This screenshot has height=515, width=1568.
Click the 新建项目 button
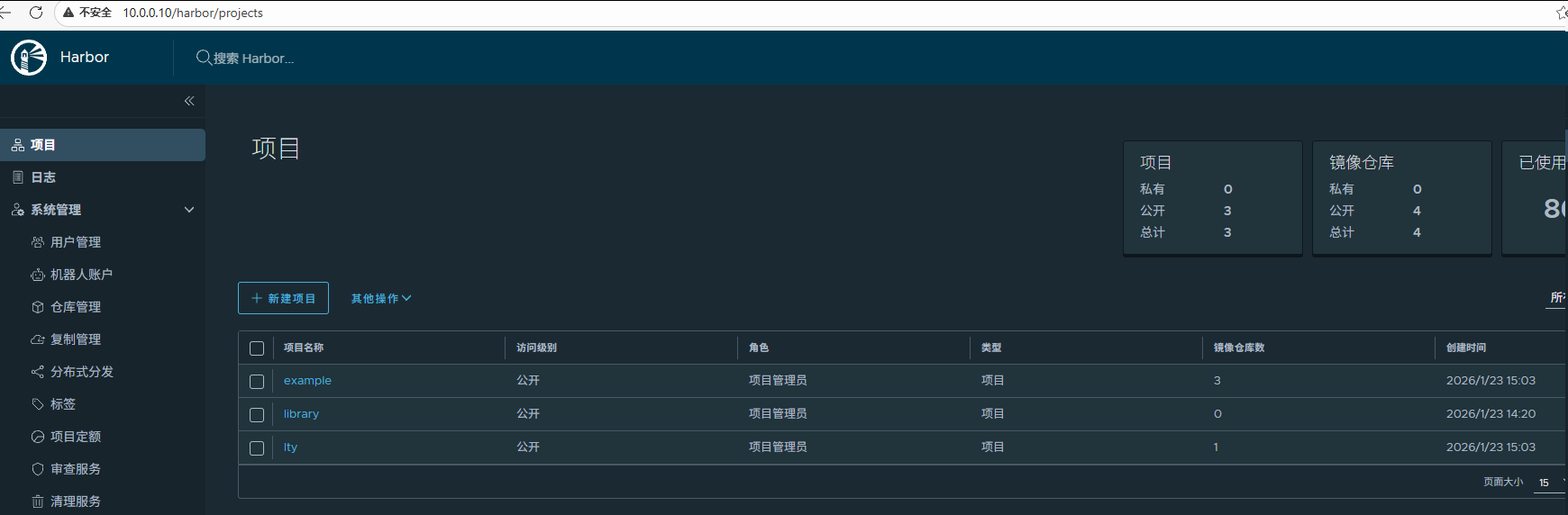tap(283, 298)
